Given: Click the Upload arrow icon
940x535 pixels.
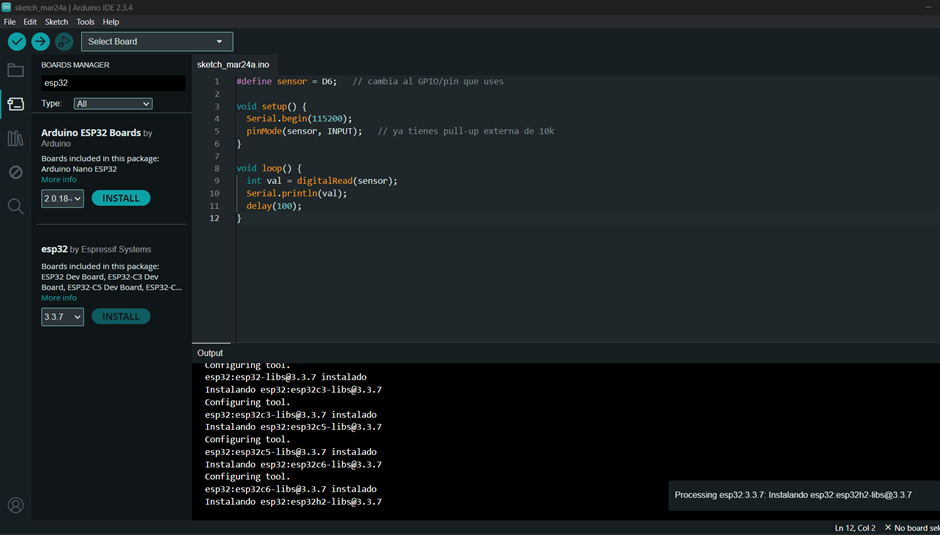Looking at the screenshot, I should click(x=40, y=41).
